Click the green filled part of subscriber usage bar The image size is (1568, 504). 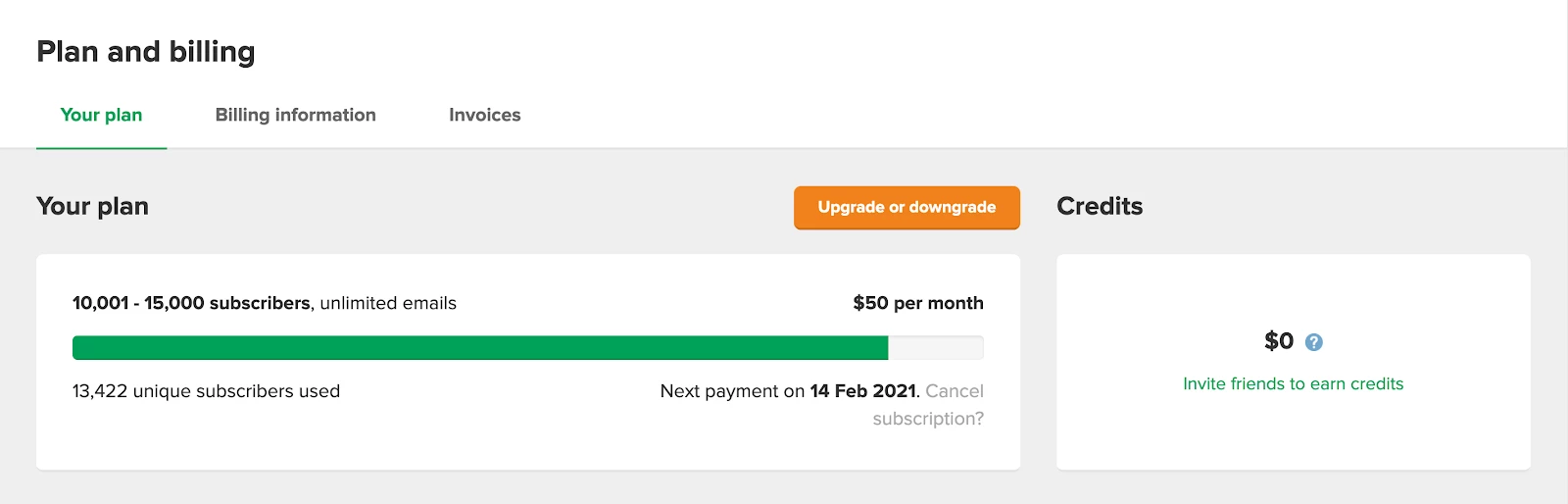pyautogui.click(x=480, y=347)
